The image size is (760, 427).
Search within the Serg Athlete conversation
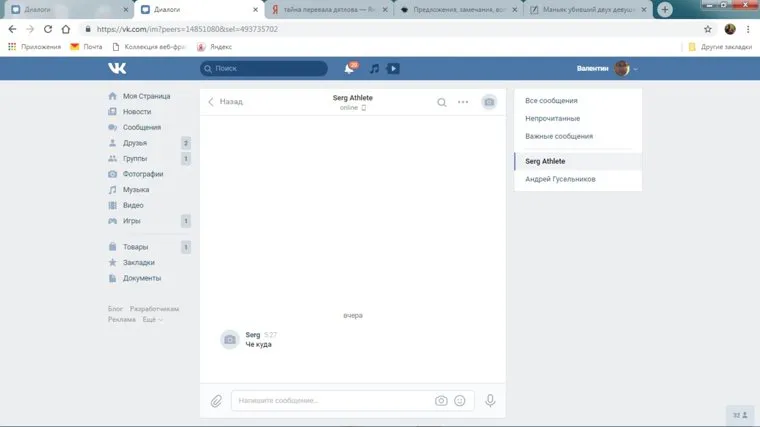442,102
